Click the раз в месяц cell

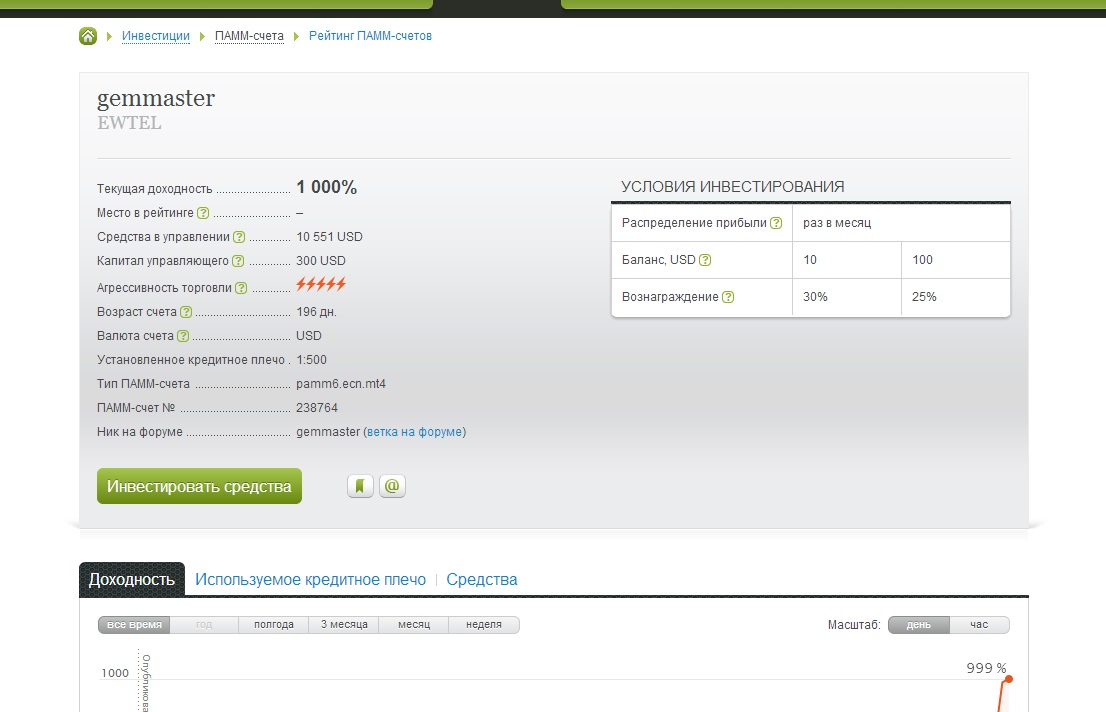click(x=901, y=223)
